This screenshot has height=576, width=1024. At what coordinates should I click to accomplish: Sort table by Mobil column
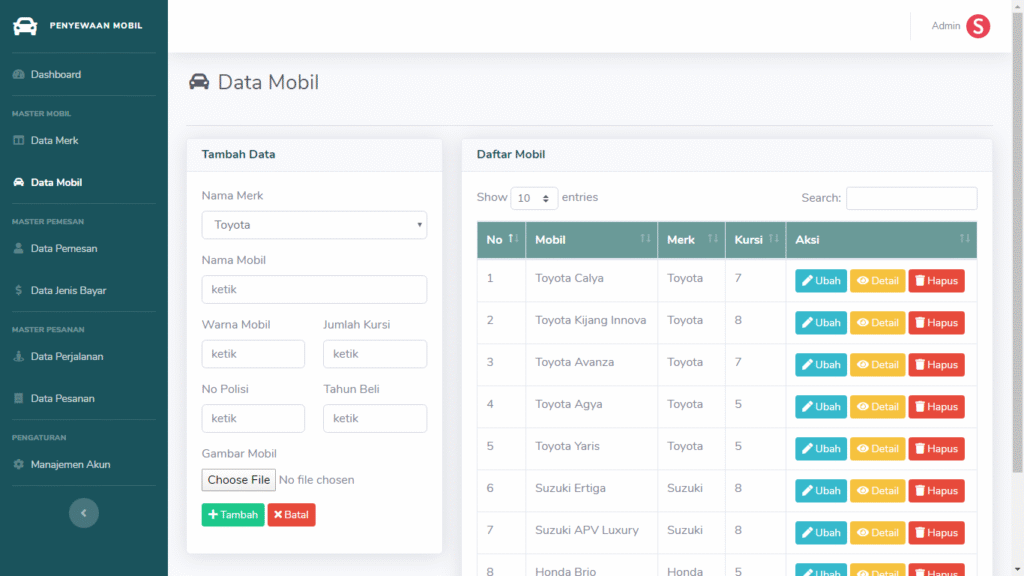pos(592,240)
